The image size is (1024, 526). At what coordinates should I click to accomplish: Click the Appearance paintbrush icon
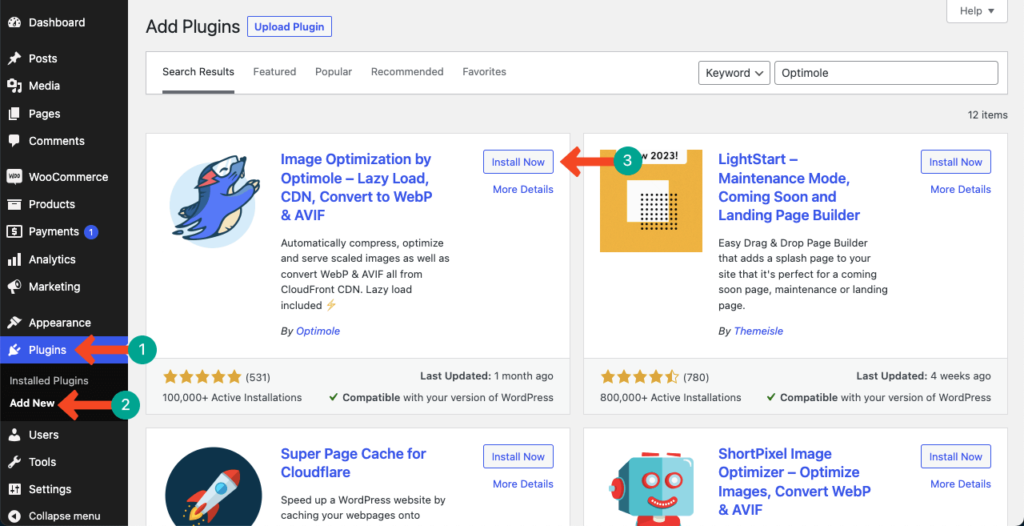(14, 323)
